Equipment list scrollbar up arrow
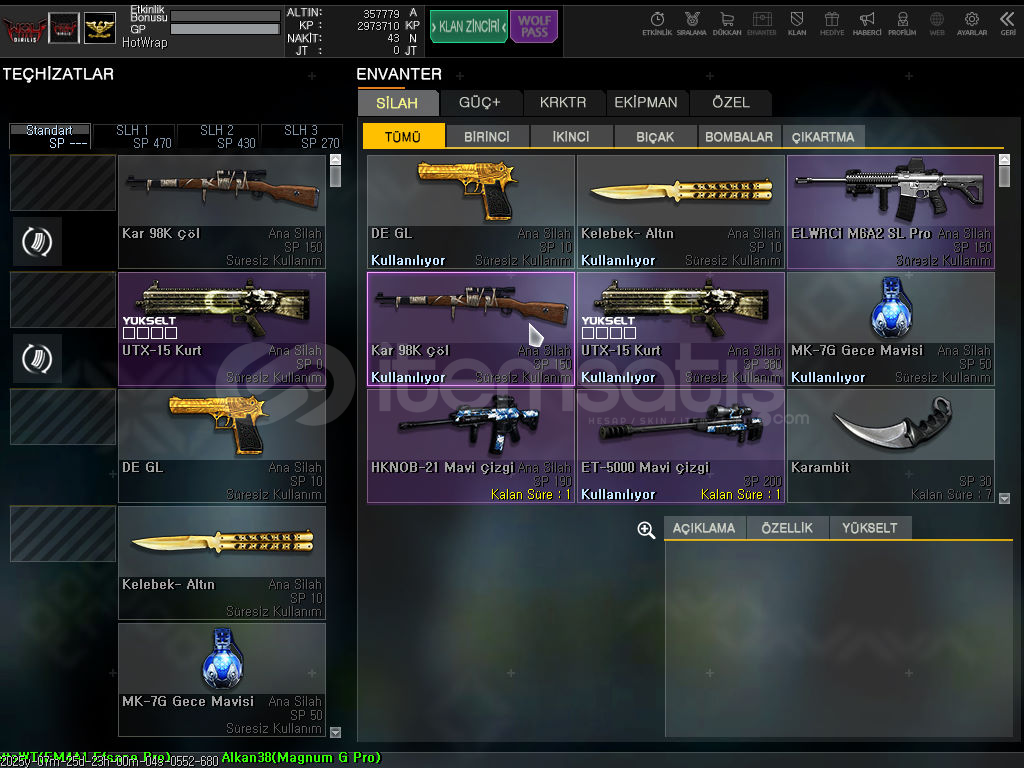 [x=336, y=159]
